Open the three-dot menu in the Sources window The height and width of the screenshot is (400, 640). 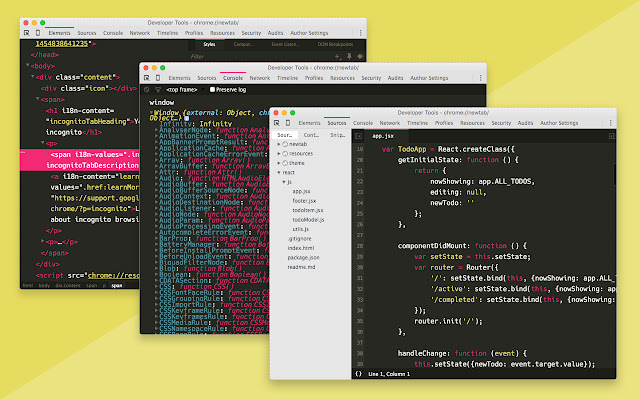point(612,122)
